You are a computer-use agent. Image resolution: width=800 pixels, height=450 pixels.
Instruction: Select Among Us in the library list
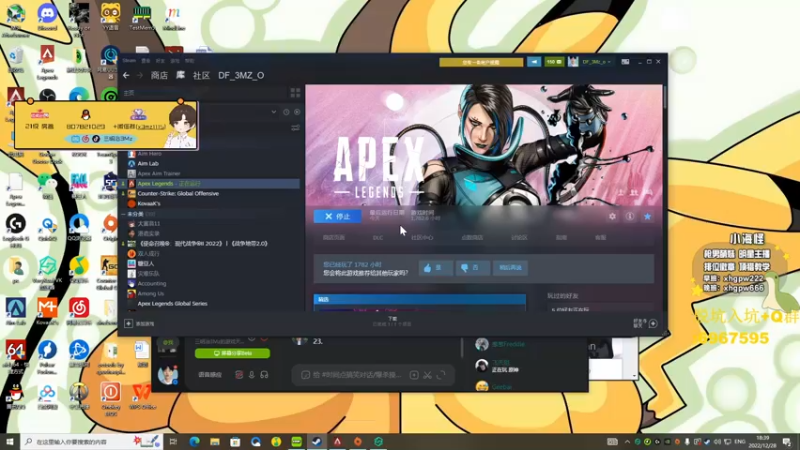tap(151, 294)
